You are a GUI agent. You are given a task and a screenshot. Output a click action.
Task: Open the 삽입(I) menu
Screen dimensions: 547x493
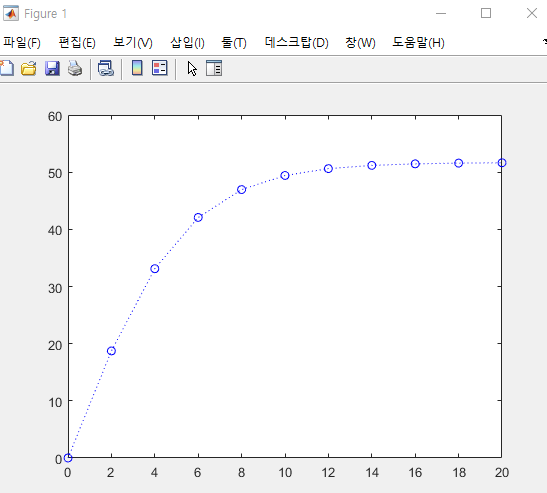click(x=187, y=43)
